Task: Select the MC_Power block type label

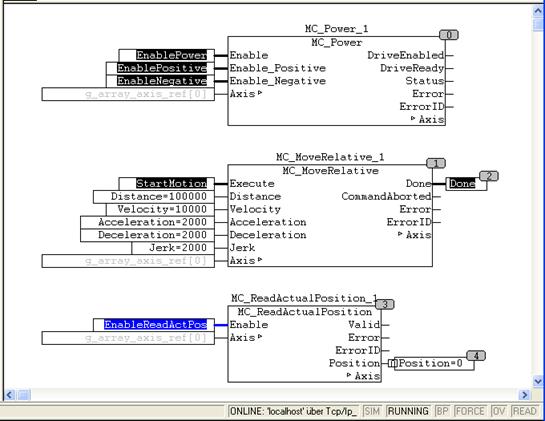Action: tap(336, 42)
